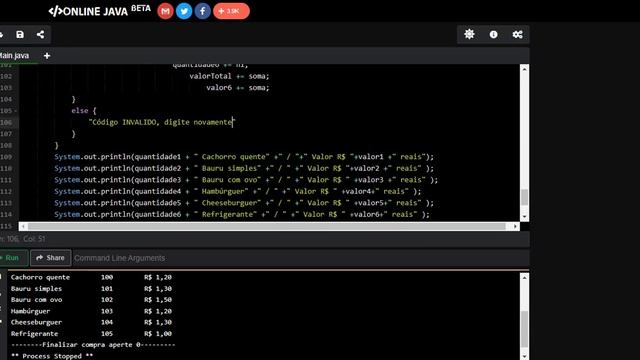This screenshot has width=640, height=360.
Task: Click the println line with "Bauru simples"
Action: click(244, 168)
